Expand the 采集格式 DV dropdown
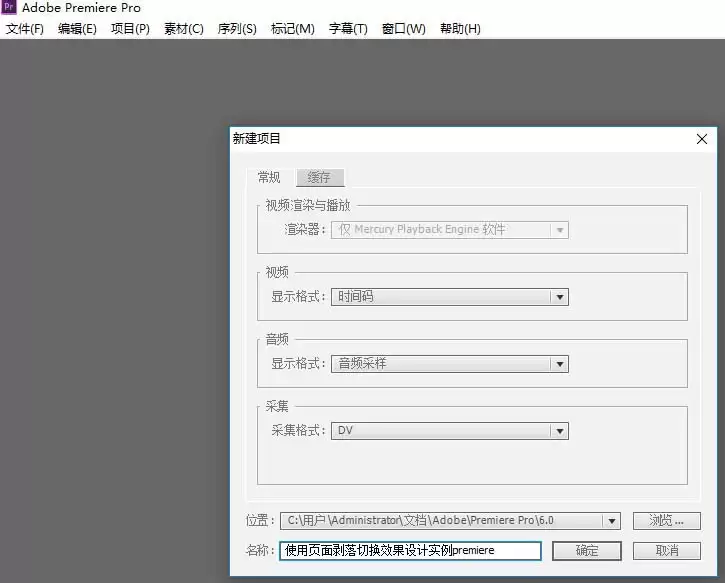Image resolution: width=725 pixels, height=583 pixels. click(x=560, y=431)
